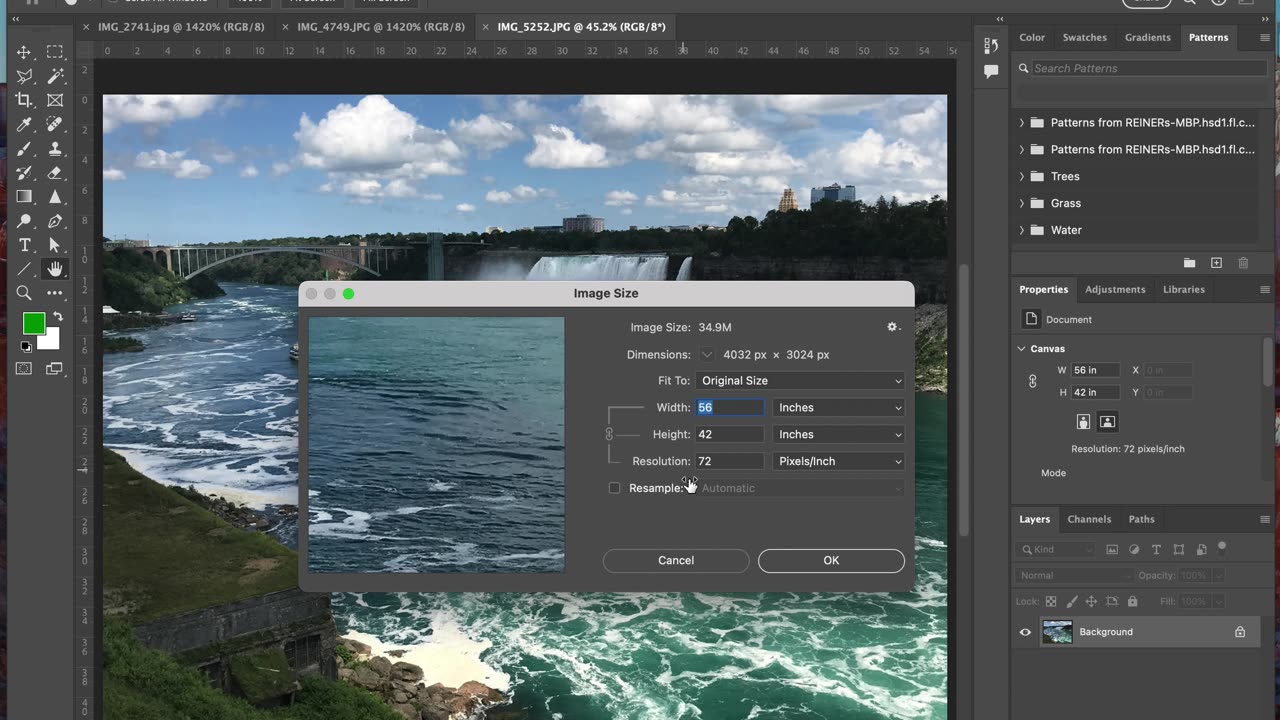Viewport: 1280px width, 720px height.
Task: Click the green foreground color swatch
Action: 33,323
